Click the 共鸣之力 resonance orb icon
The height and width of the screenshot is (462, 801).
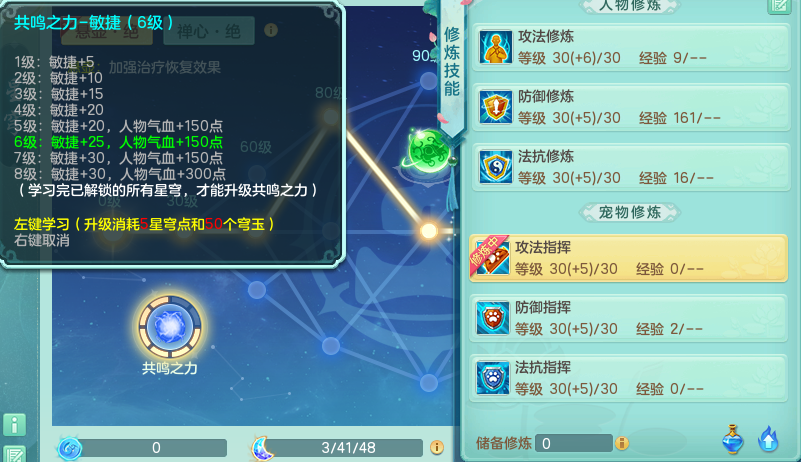point(170,326)
